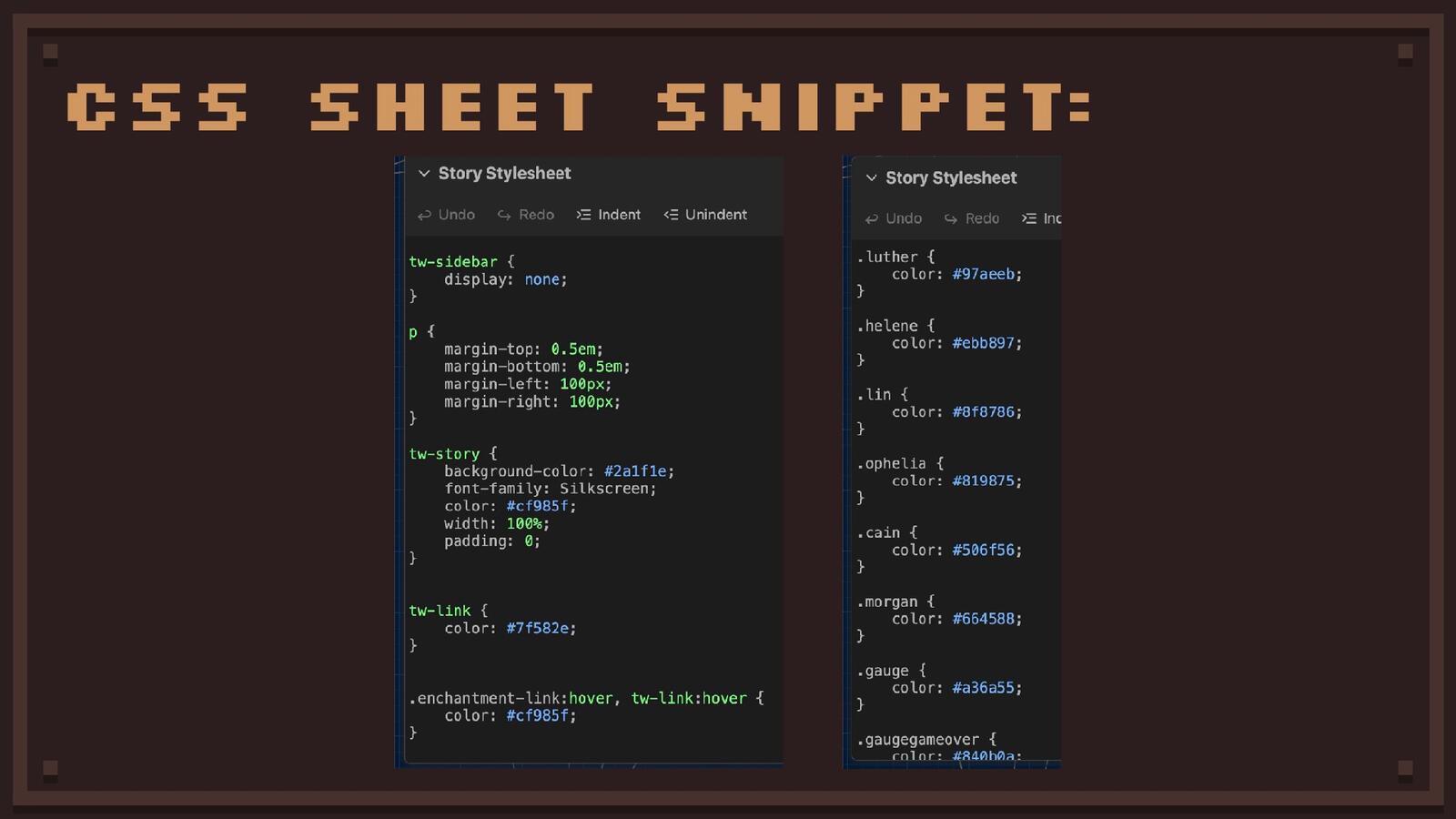This screenshot has height=819, width=1456.
Task: Select the Unindent icon in the left panel
Action: tap(671, 215)
